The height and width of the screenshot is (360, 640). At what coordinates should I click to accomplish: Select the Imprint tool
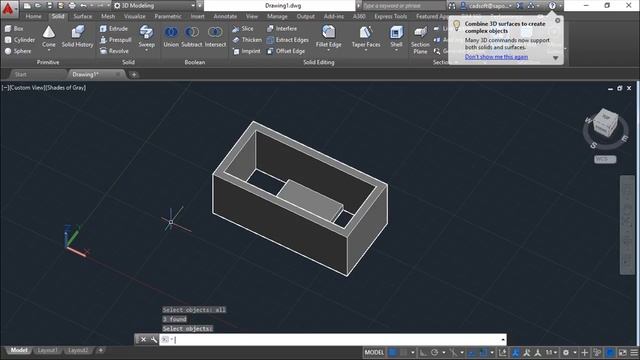pyautogui.click(x=246, y=51)
